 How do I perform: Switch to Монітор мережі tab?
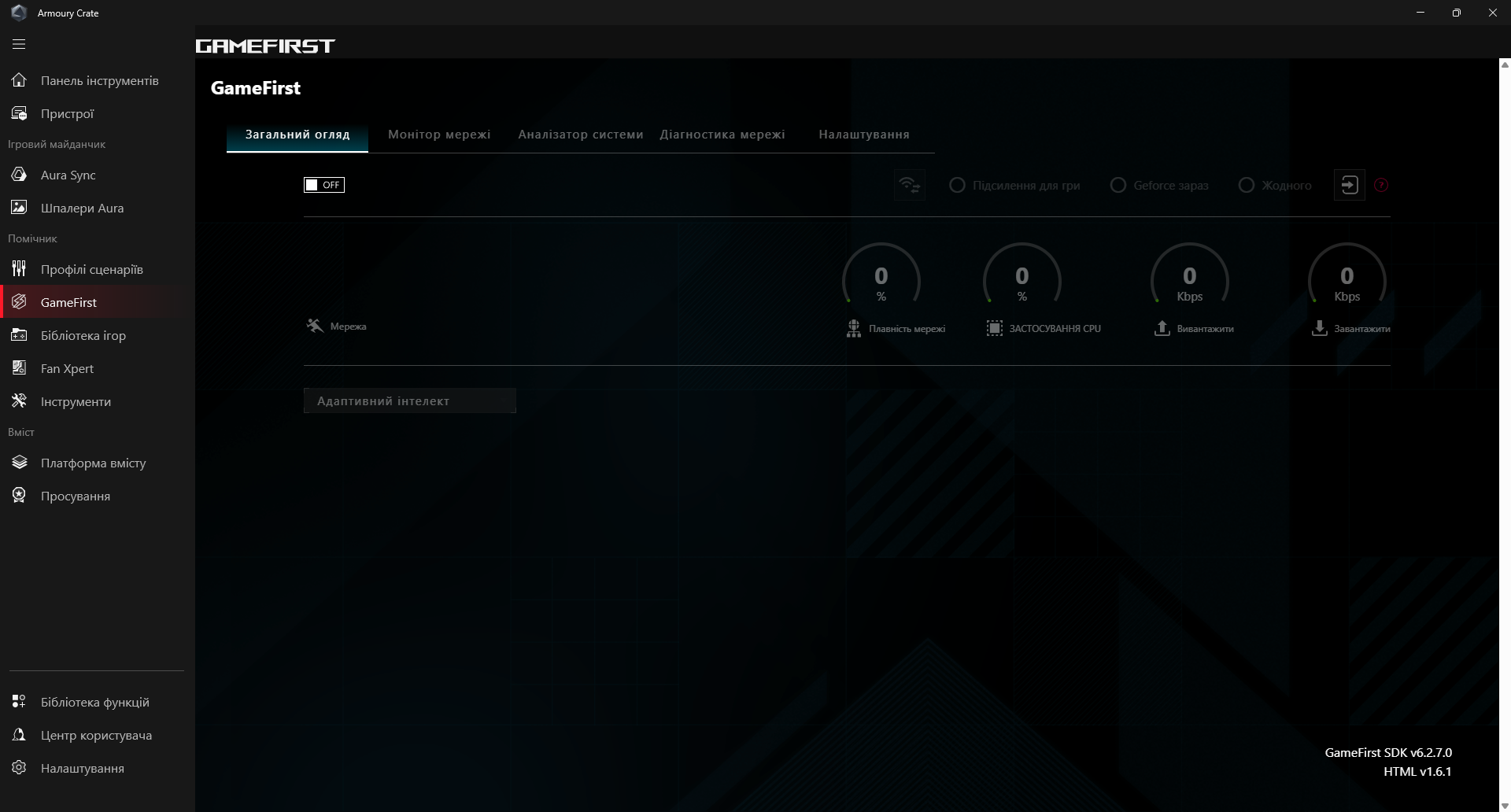(439, 135)
